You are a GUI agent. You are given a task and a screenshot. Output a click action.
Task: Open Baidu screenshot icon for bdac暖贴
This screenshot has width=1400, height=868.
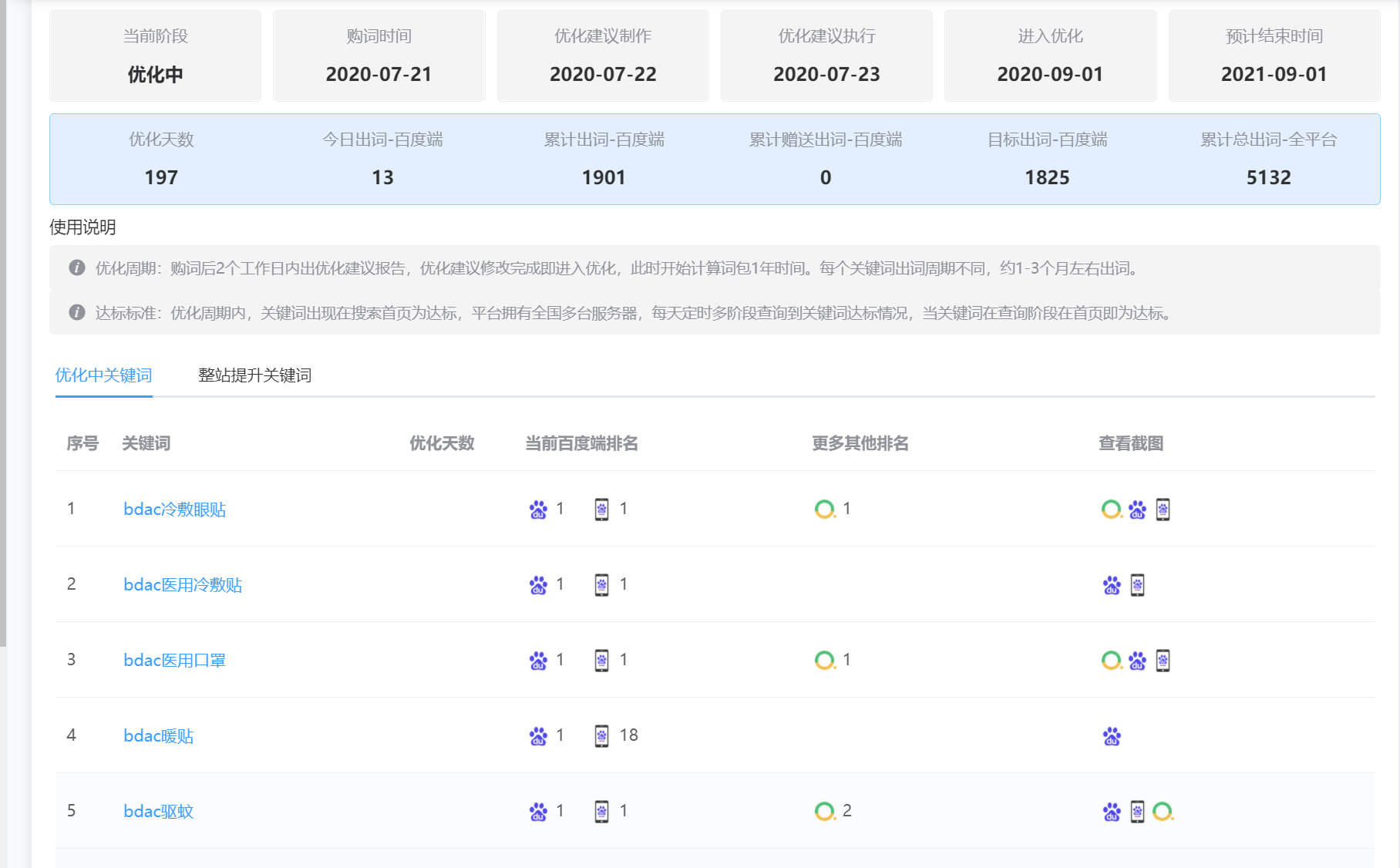coord(1112,736)
